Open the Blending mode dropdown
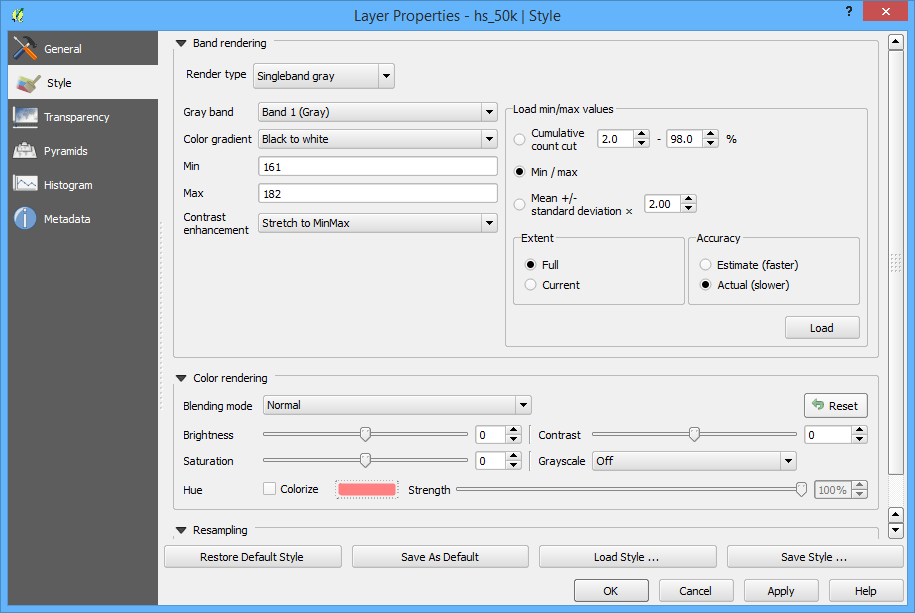Image resolution: width=915 pixels, height=613 pixels. [x=523, y=405]
